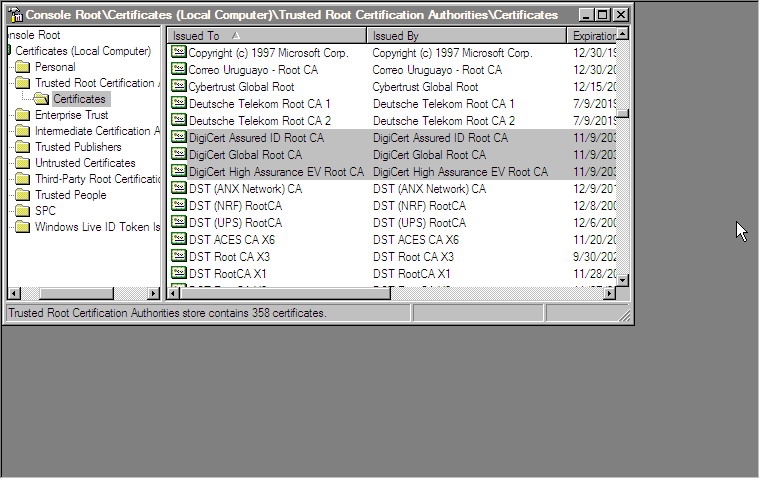Click the Untrusted Certificates folder icon
760x479 pixels.
pos(23,163)
